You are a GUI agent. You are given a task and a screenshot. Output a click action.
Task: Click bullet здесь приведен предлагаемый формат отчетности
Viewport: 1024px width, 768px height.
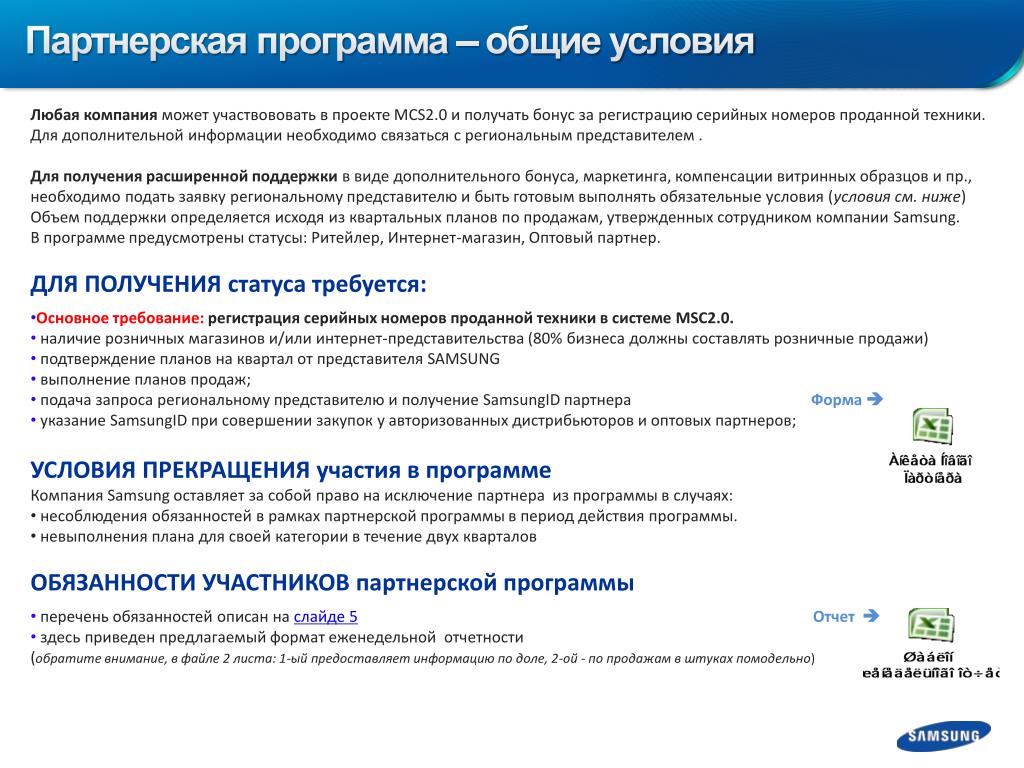pyautogui.click(x=277, y=637)
